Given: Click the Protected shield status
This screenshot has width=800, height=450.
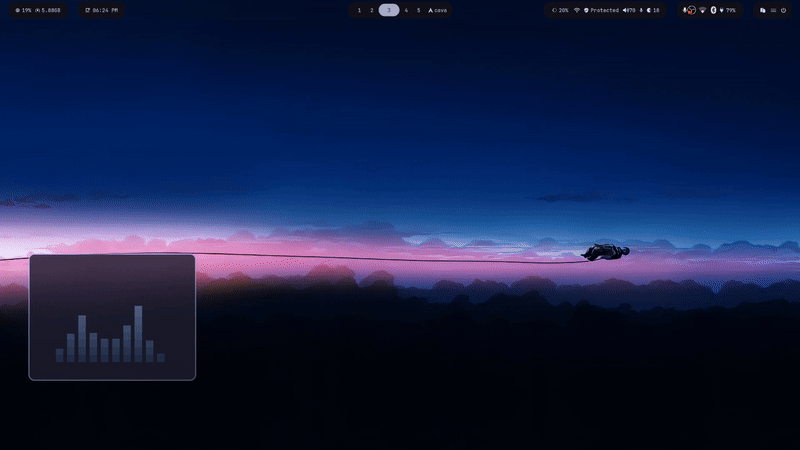Looking at the screenshot, I should pos(602,10).
